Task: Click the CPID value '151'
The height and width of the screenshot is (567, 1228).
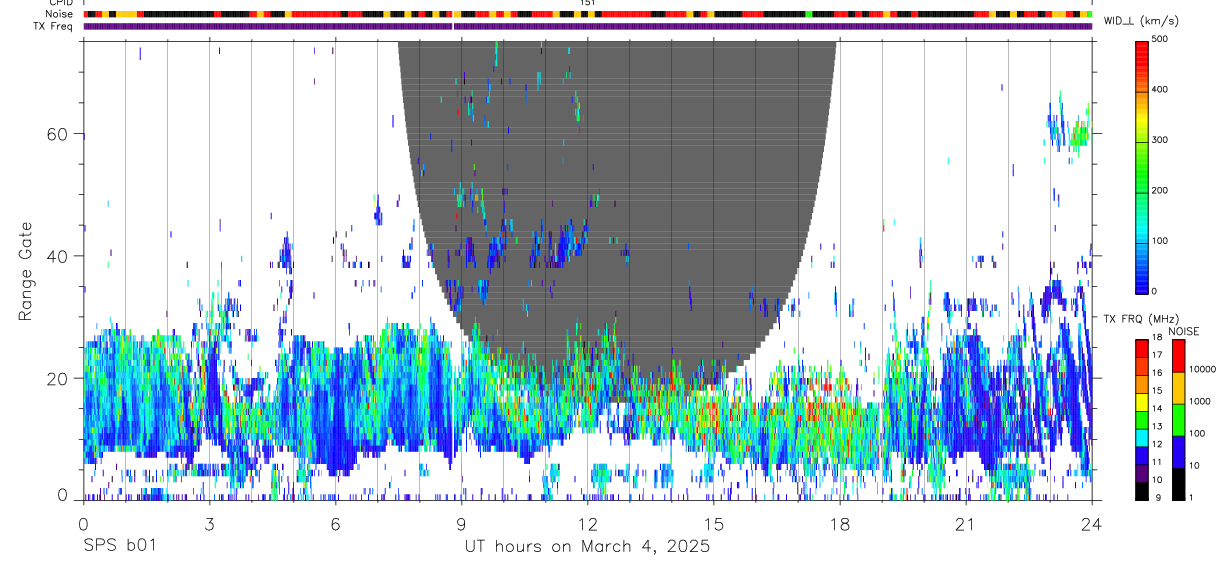Action: [x=588, y=3]
